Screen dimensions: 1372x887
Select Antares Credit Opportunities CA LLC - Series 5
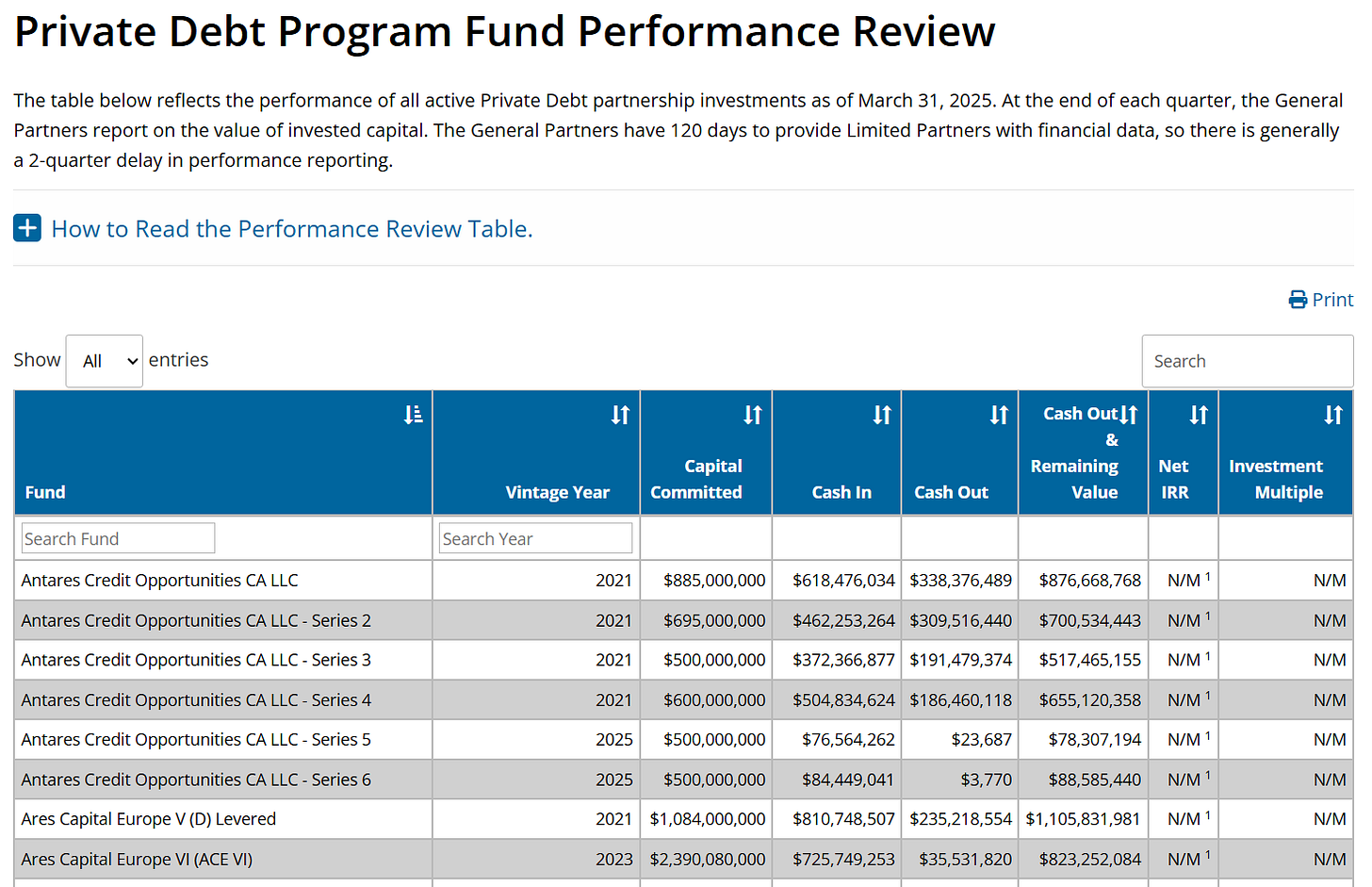(196, 740)
